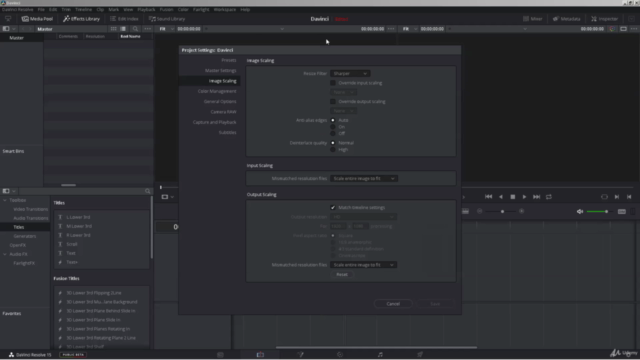The height and width of the screenshot is (360, 640).
Task: Click the Stop playback button
Action: click(513, 197)
